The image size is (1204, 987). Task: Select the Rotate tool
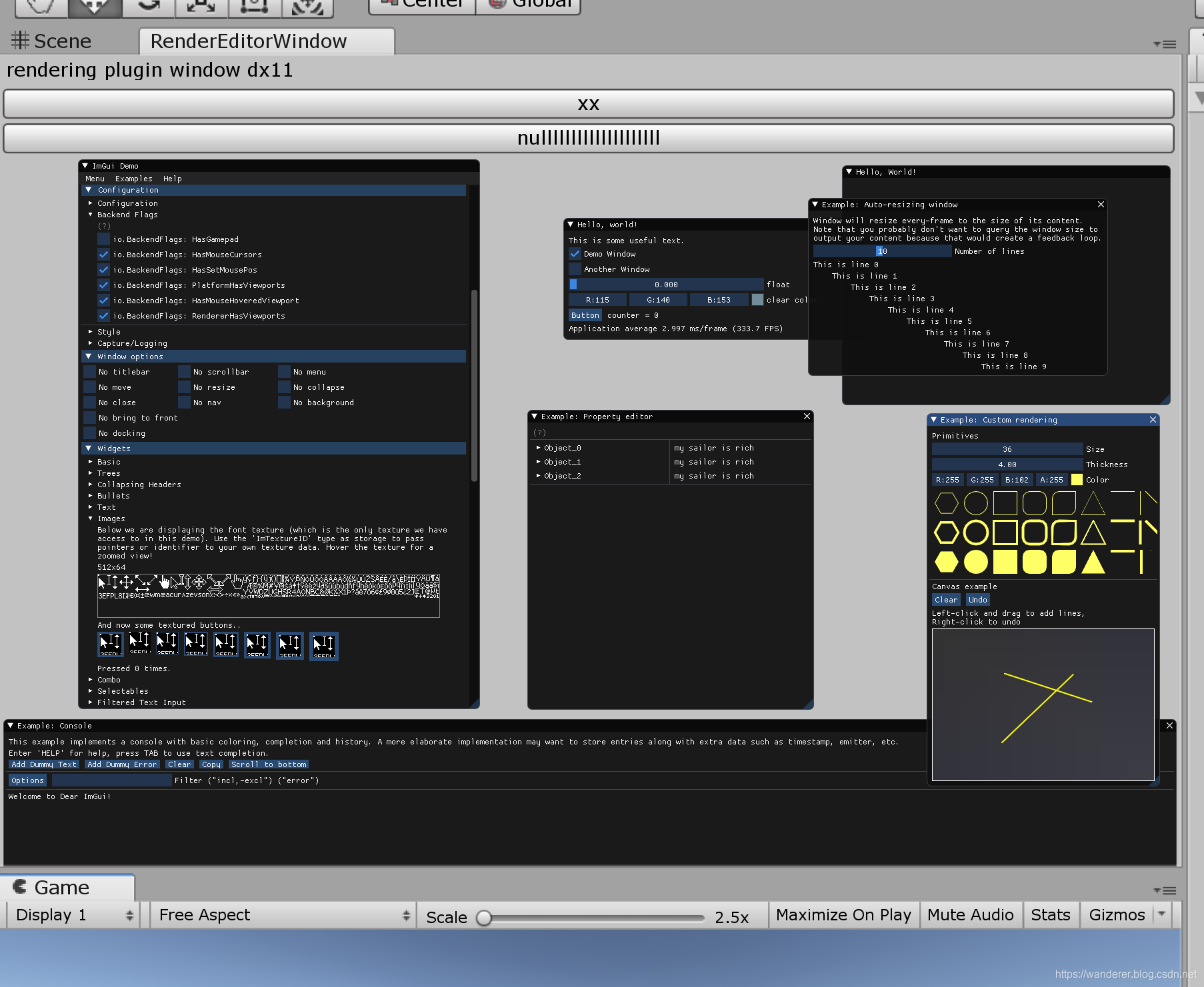click(x=148, y=5)
